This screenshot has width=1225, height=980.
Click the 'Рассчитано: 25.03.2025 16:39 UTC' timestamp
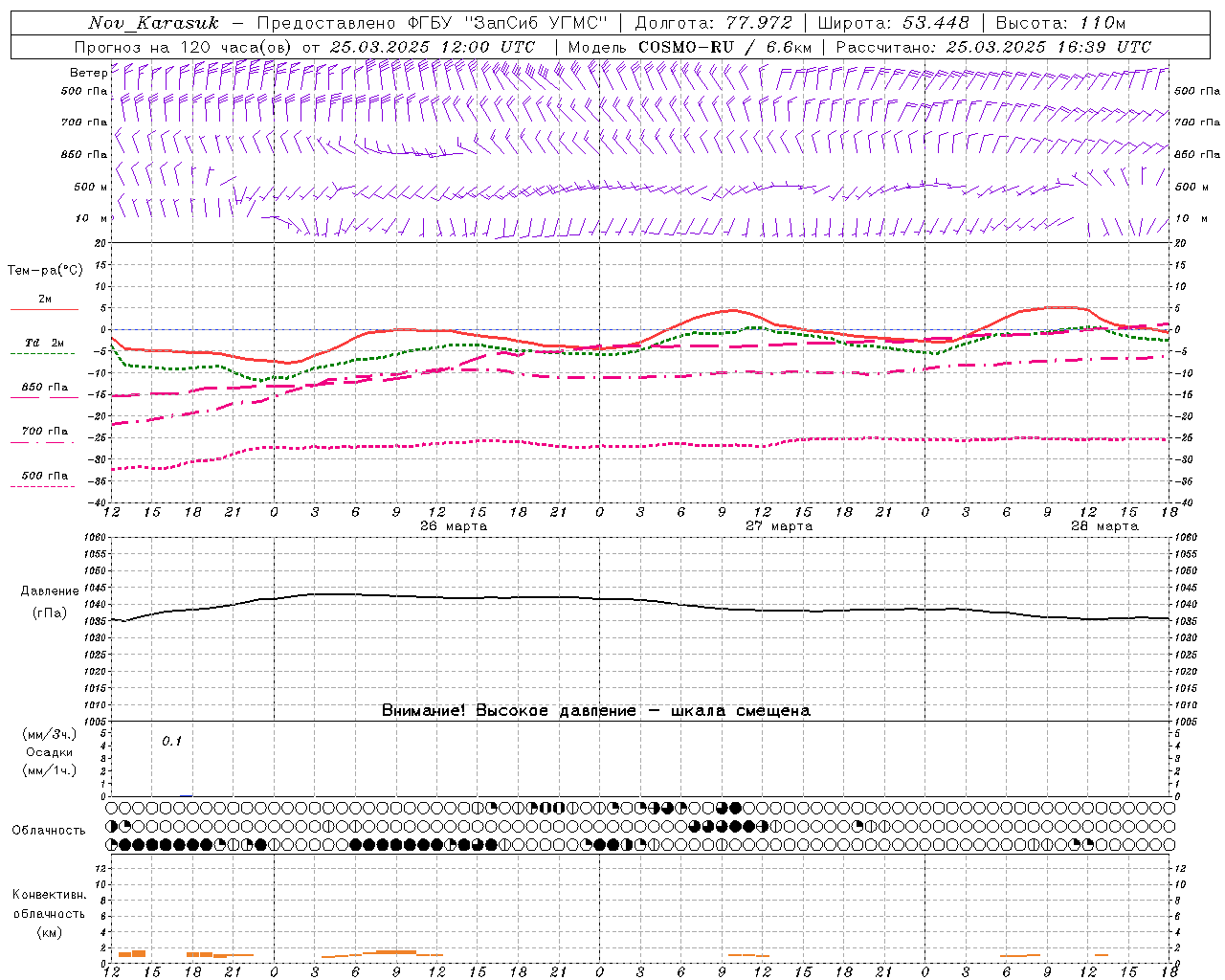(x=993, y=47)
